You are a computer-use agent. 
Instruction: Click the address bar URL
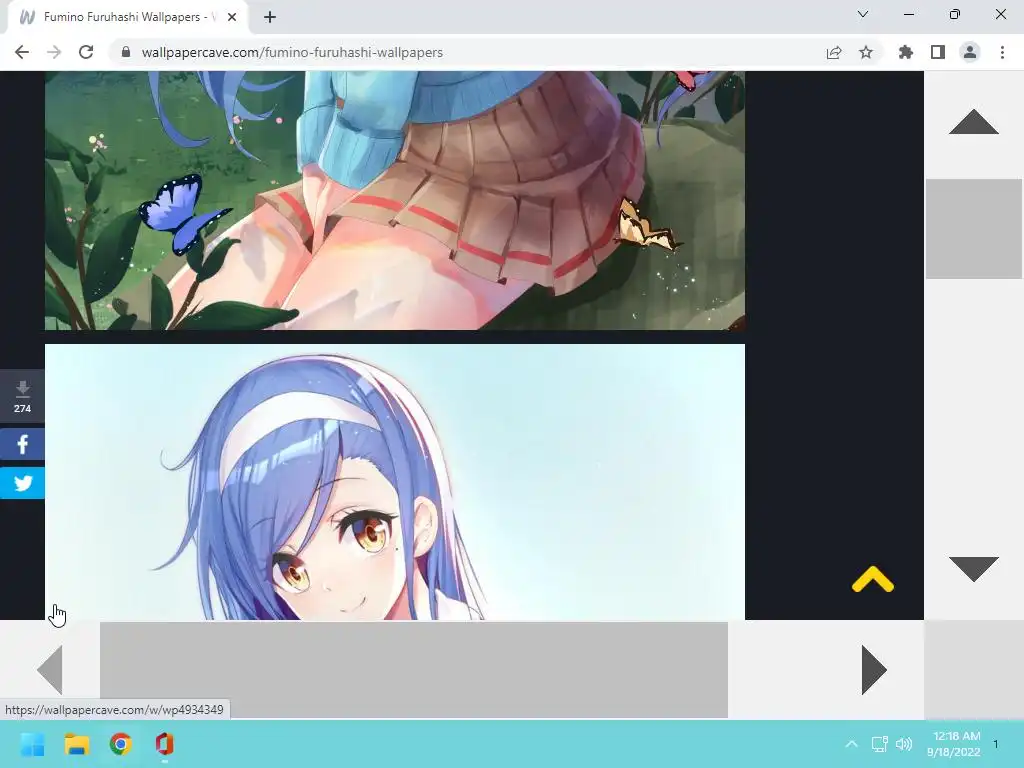click(292, 52)
